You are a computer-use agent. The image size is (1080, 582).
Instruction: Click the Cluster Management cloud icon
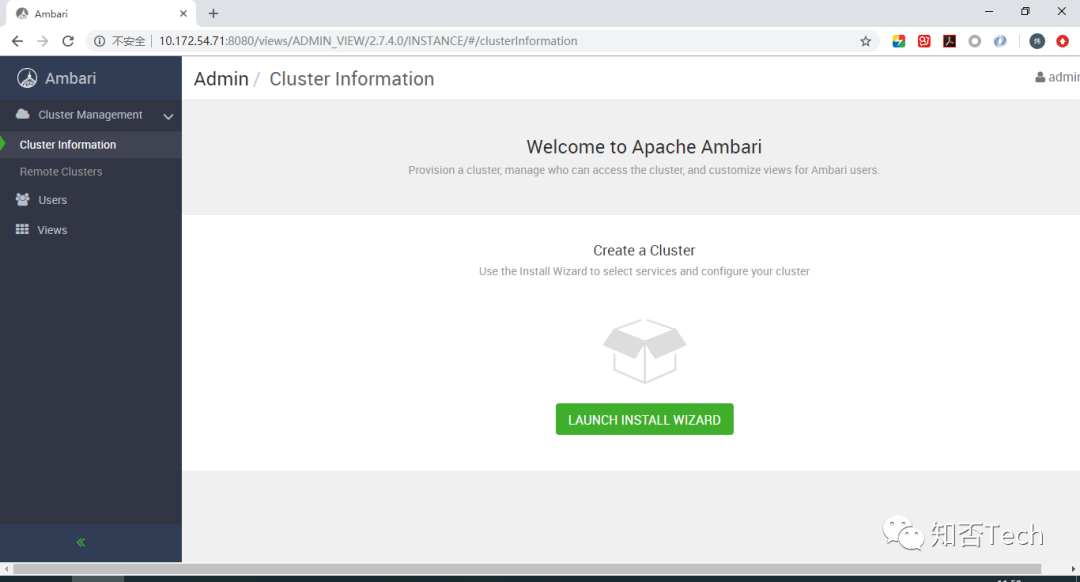coord(23,114)
